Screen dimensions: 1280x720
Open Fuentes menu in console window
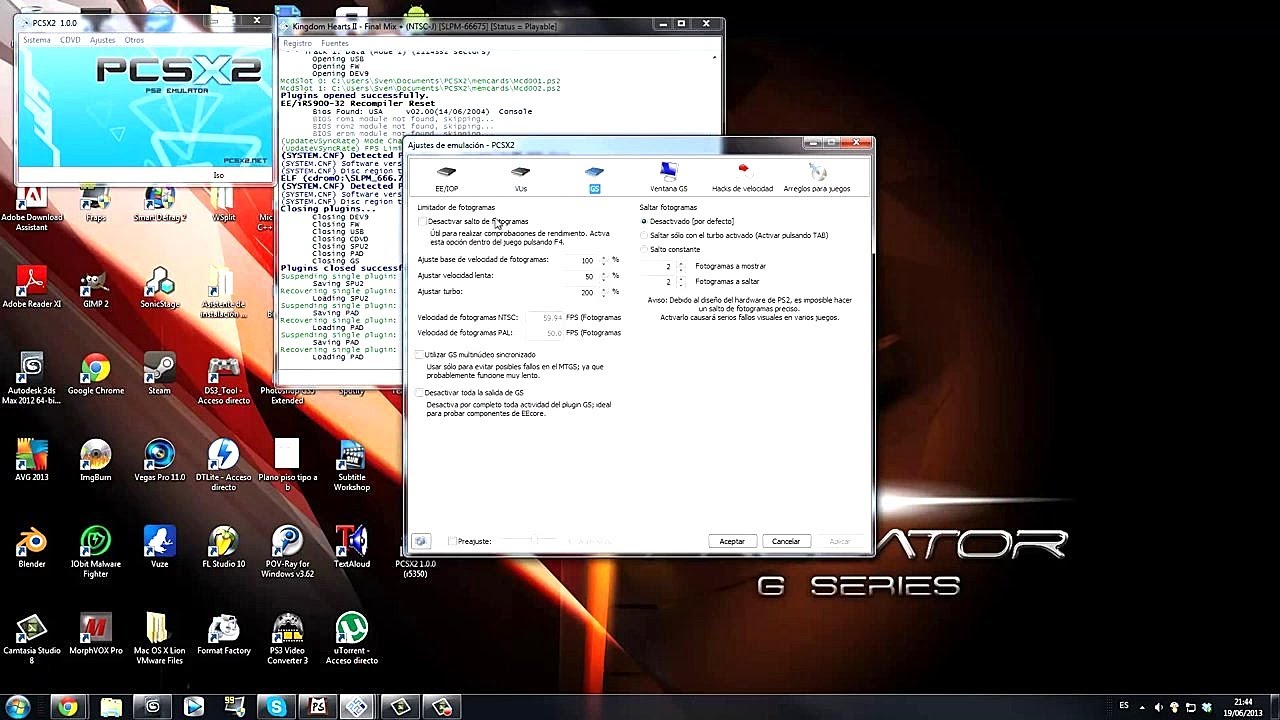click(335, 43)
